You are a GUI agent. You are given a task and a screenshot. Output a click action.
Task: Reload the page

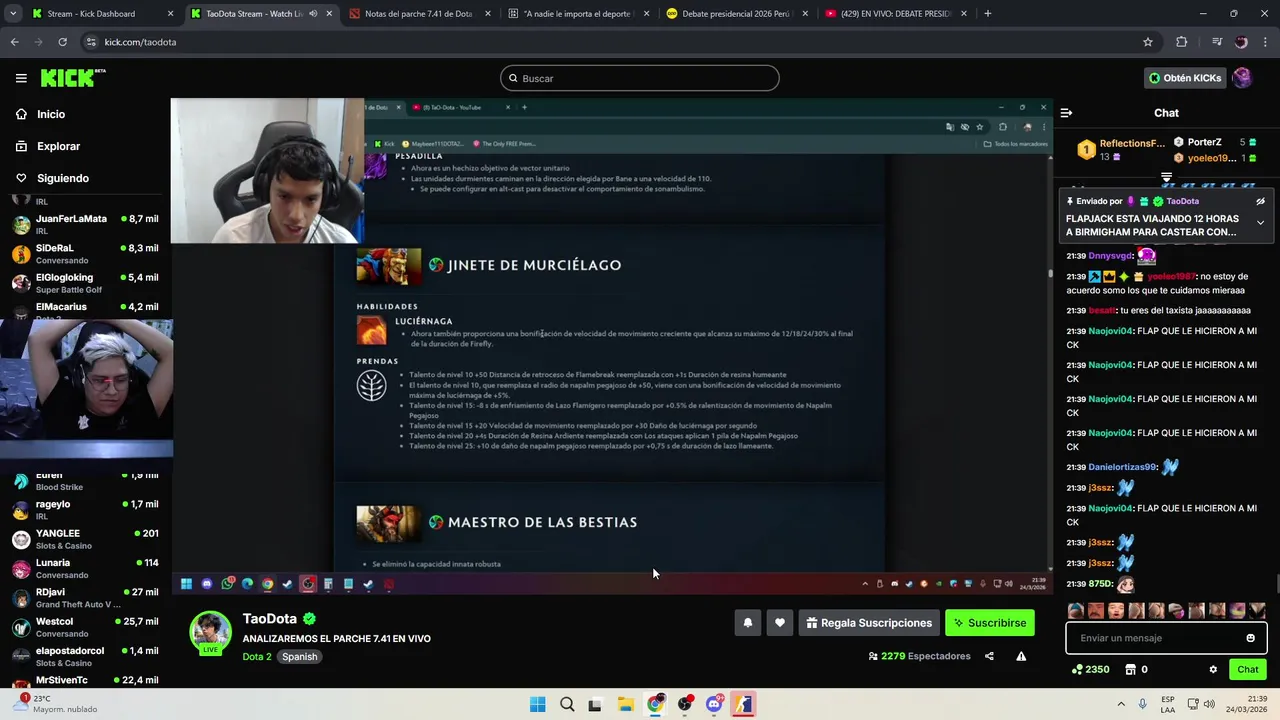(62, 42)
